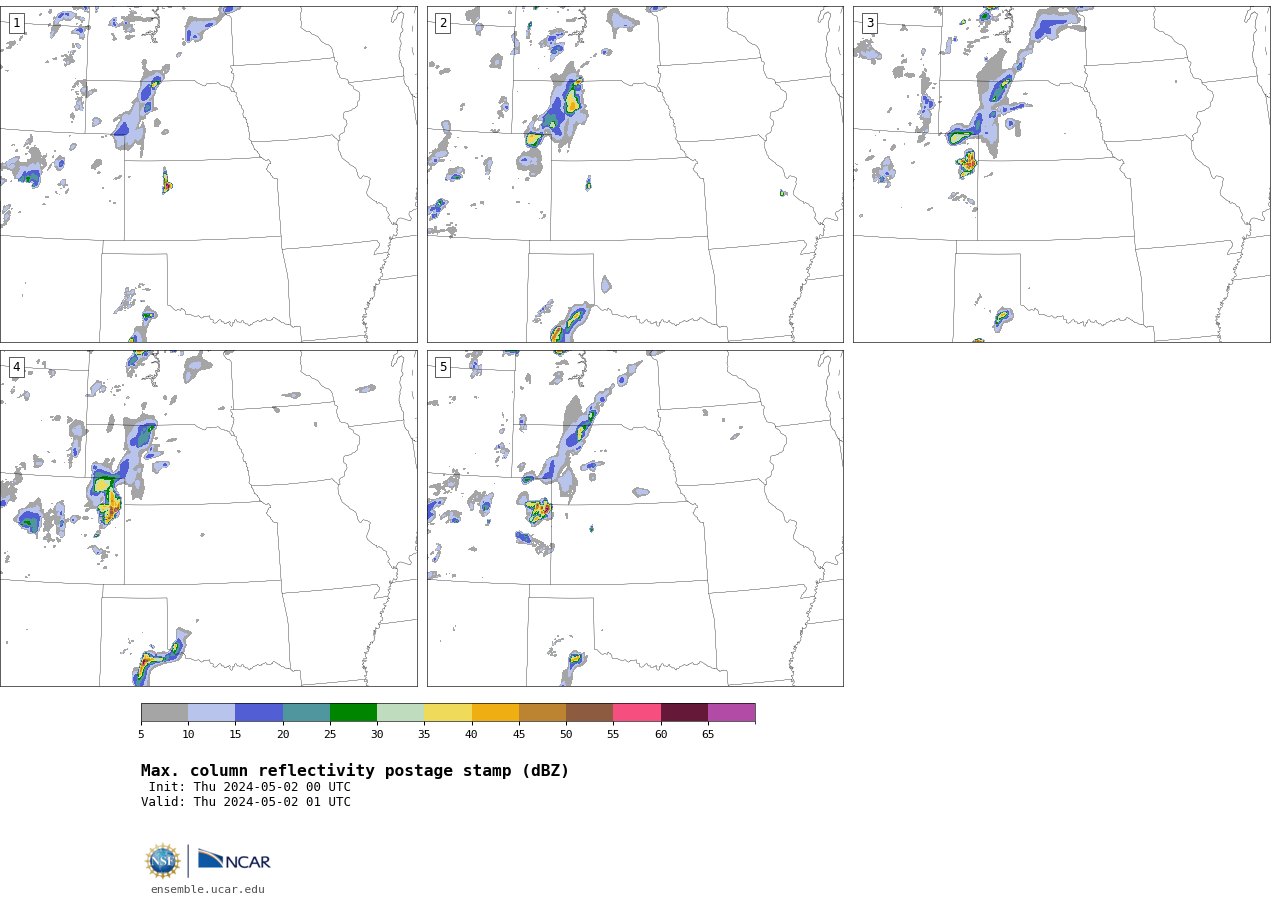The width and height of the screenshot is (1280, 901).
Task: Open ensemble member 4 reflectivity map
Action: coord(208,518)
